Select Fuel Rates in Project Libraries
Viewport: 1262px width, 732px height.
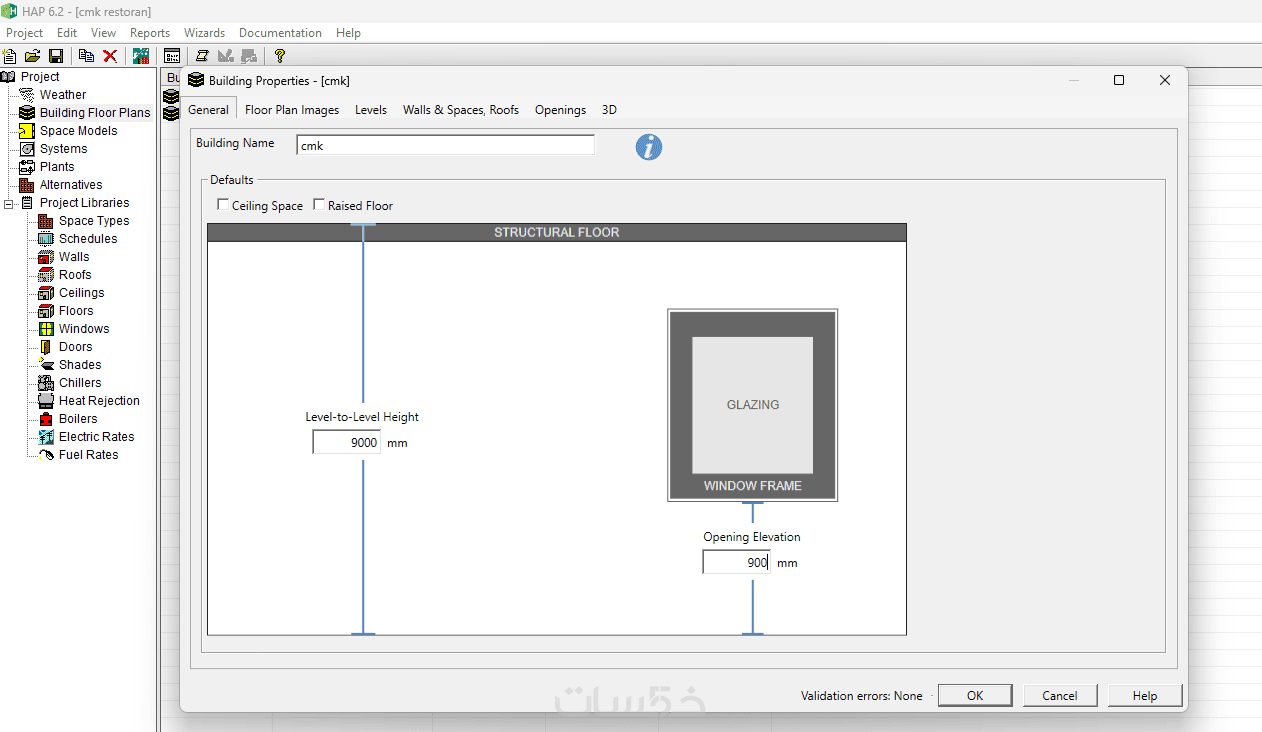(x=89, y=455)
